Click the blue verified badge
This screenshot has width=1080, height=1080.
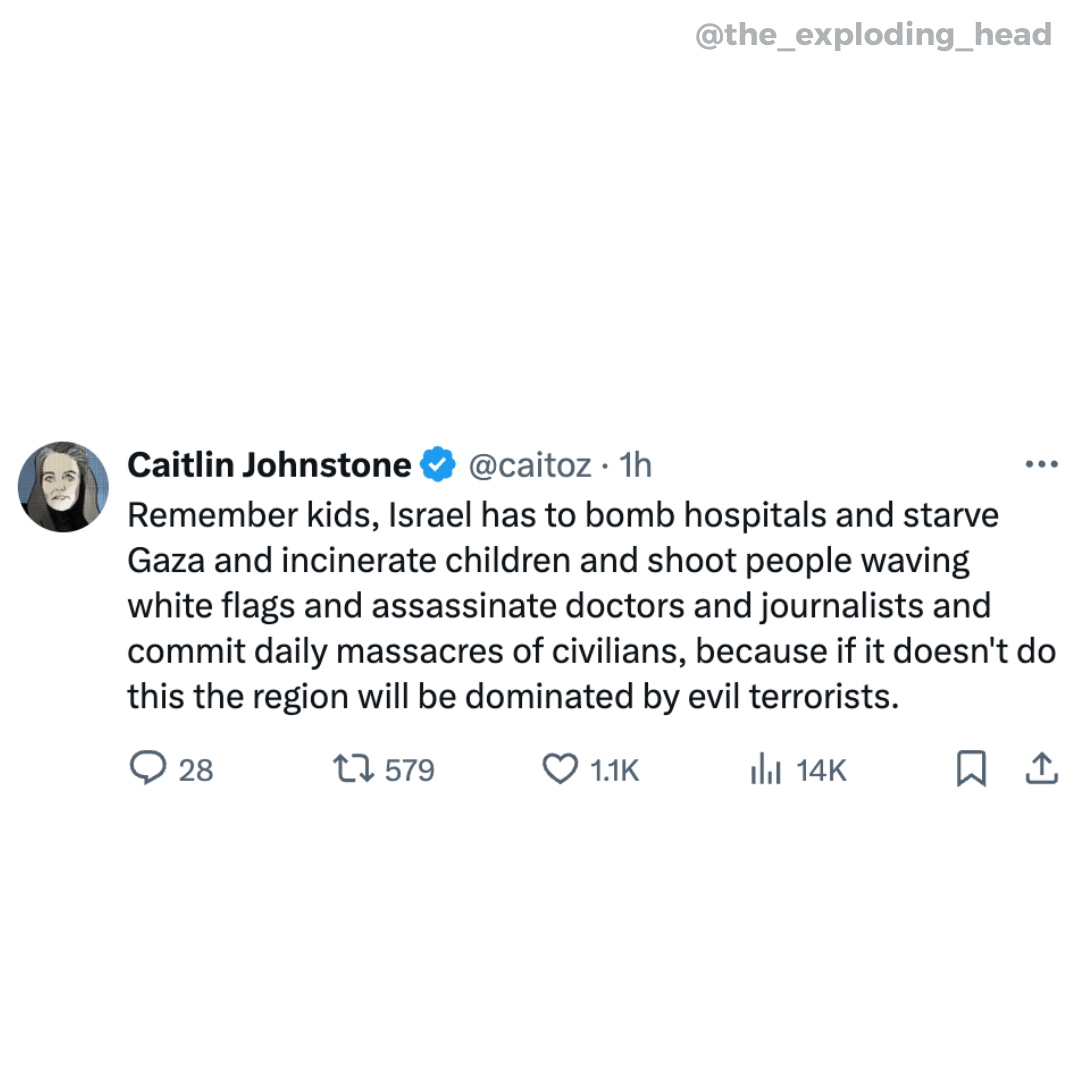click(437, 465)
